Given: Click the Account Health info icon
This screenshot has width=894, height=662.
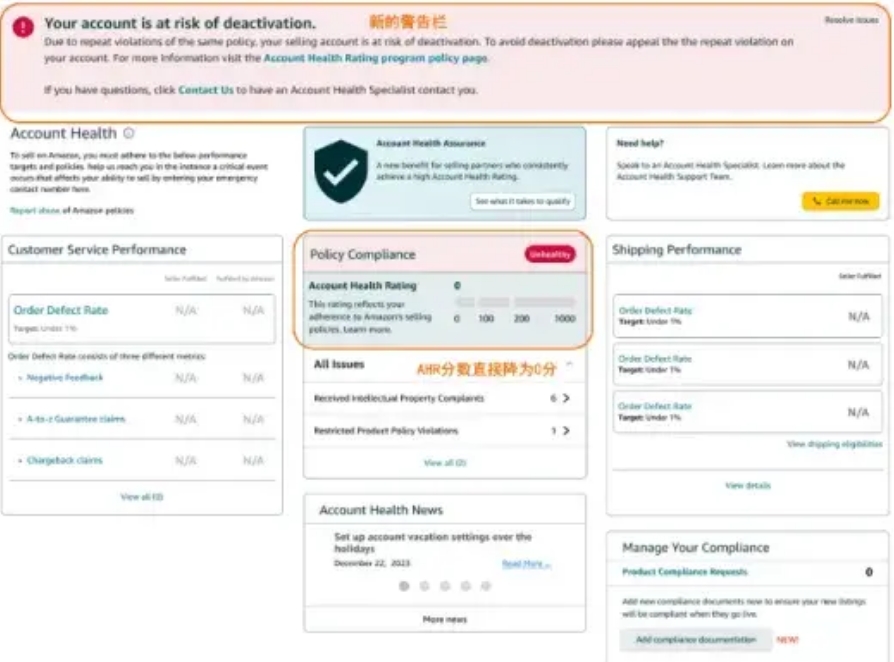Looking at the screenshot, I should pos(129,133).
